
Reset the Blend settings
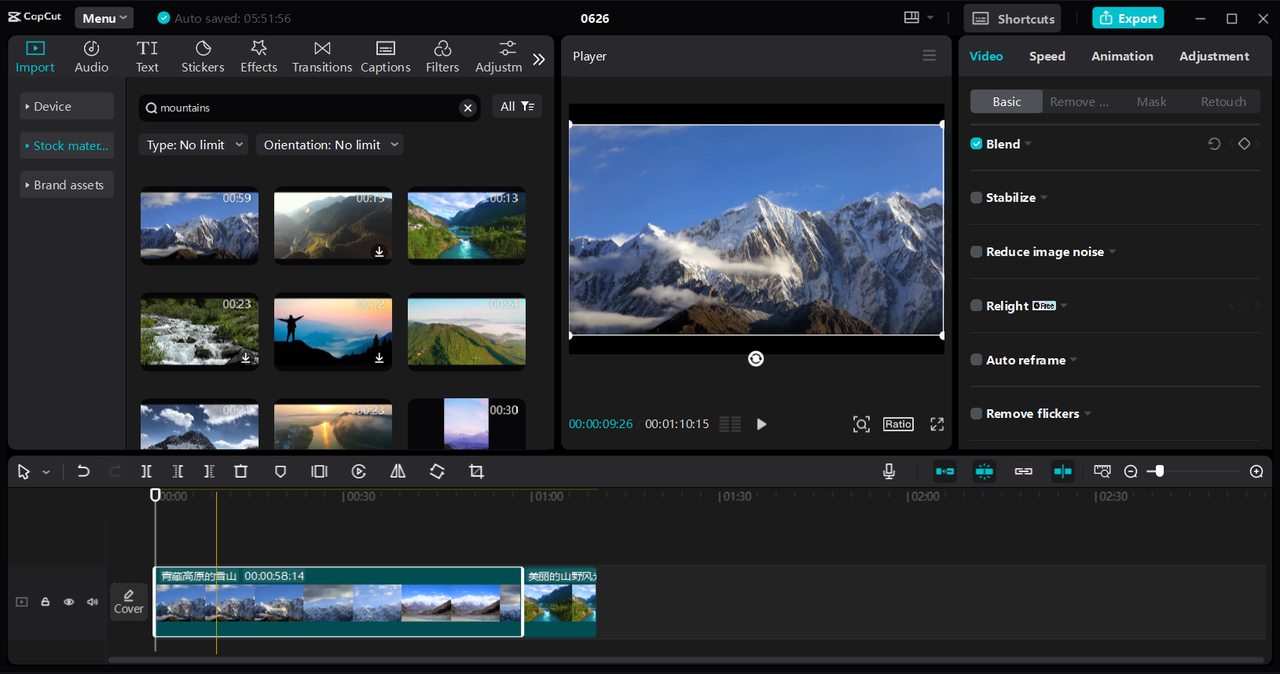[1214, 144]
